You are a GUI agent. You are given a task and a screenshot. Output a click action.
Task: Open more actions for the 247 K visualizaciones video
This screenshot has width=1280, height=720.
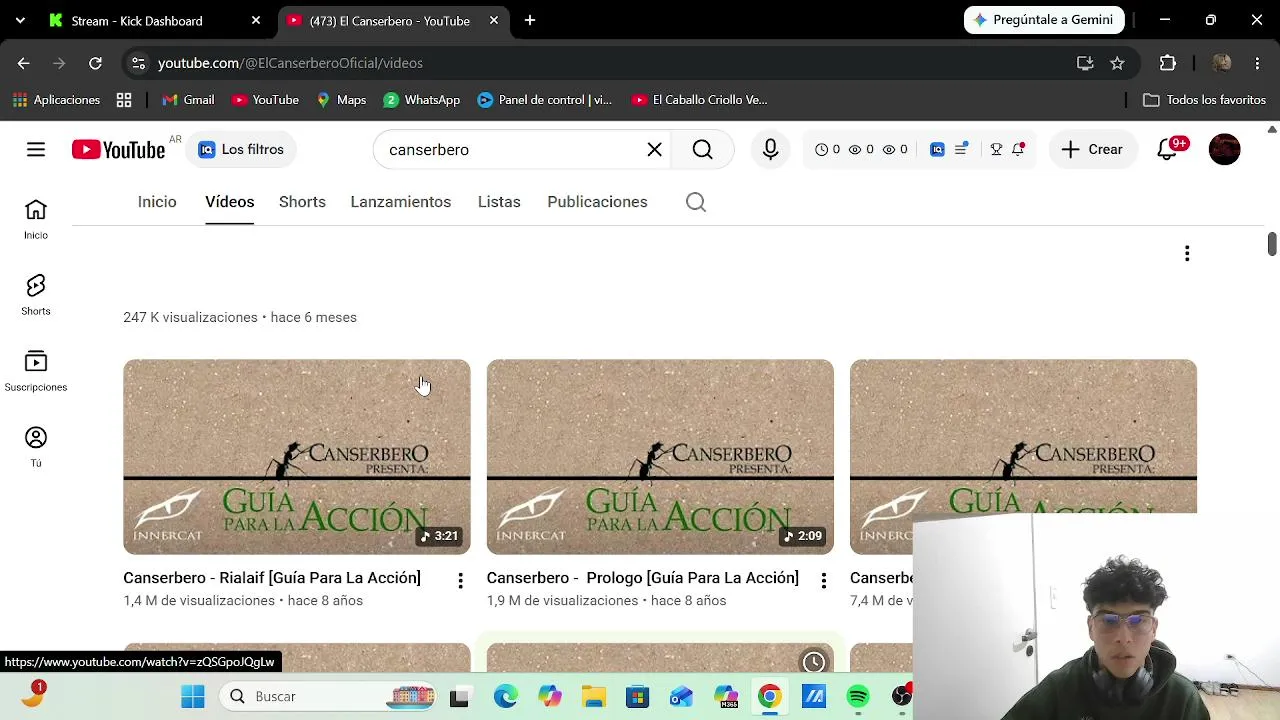tap(1187, 254)
